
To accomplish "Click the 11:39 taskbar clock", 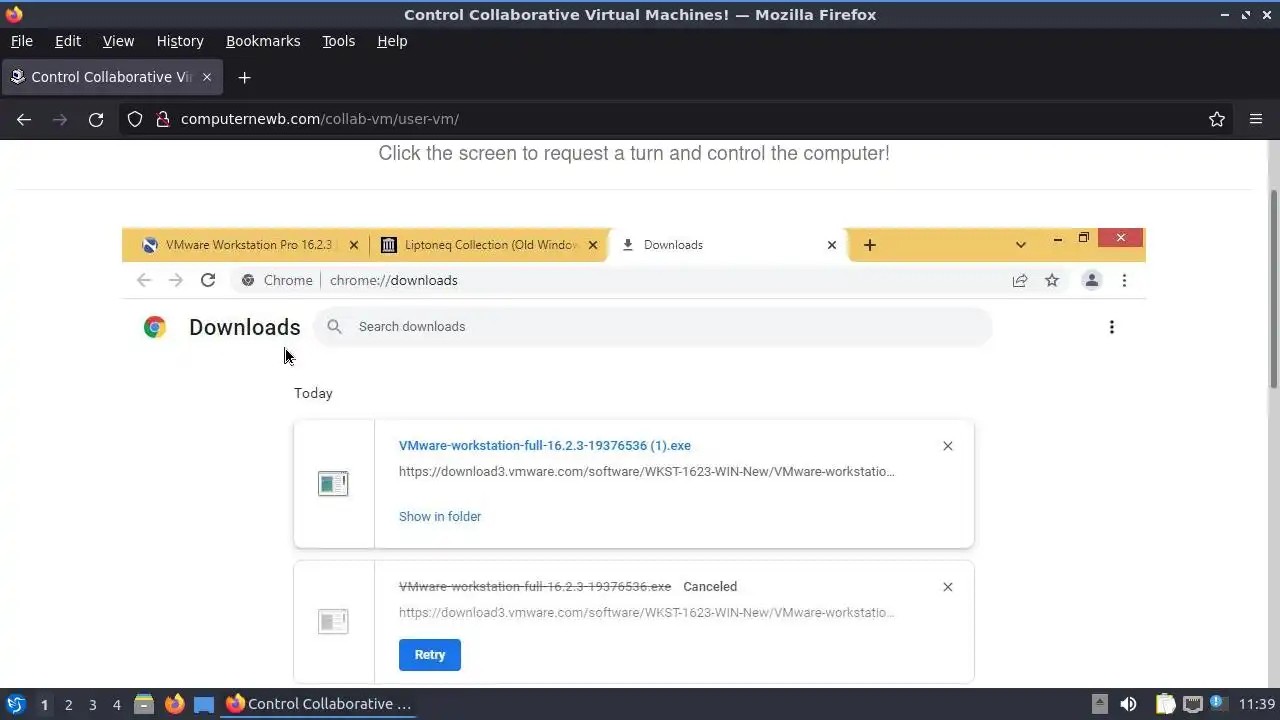I will [x=1256, y=704].
